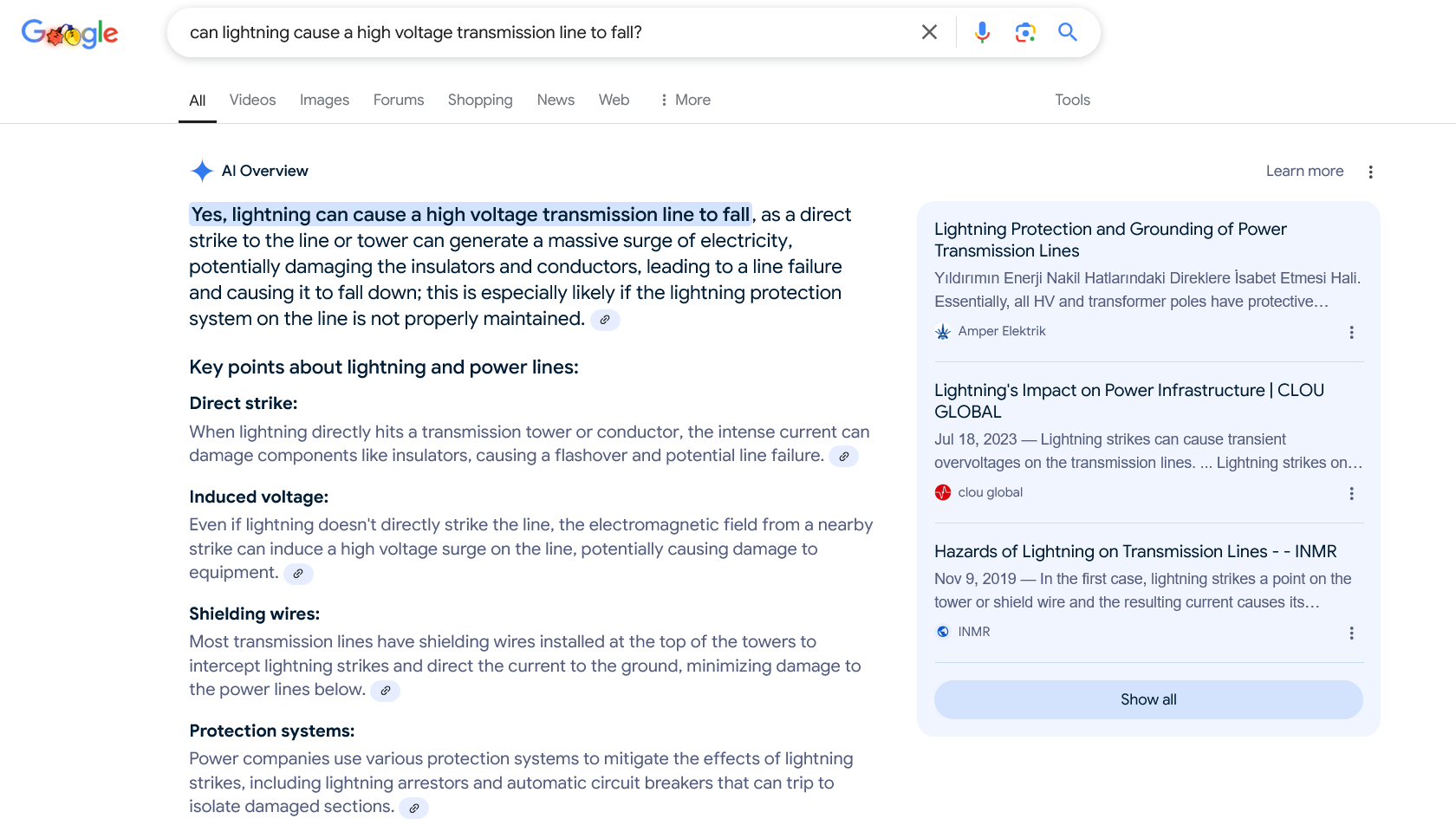The height and width of the screenshot is (825, 1456).
Task: Expand the More search filters menu
Action: (x=686, y=100)
